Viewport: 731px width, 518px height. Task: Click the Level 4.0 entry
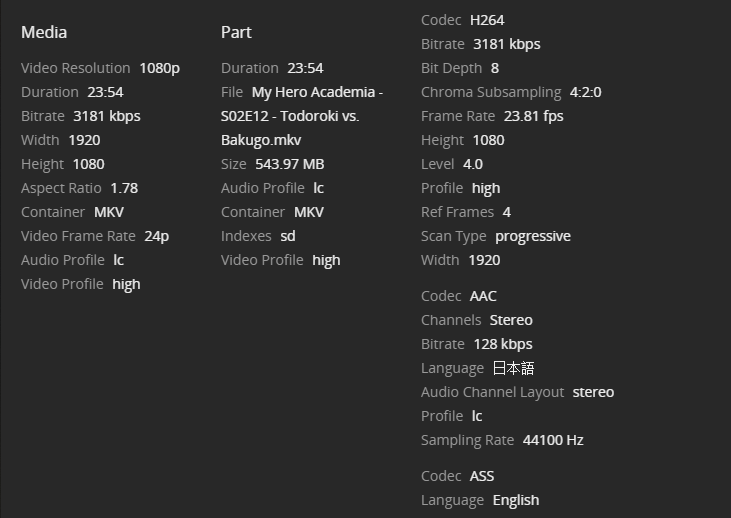pyautogui.click(x=472, y=164)
